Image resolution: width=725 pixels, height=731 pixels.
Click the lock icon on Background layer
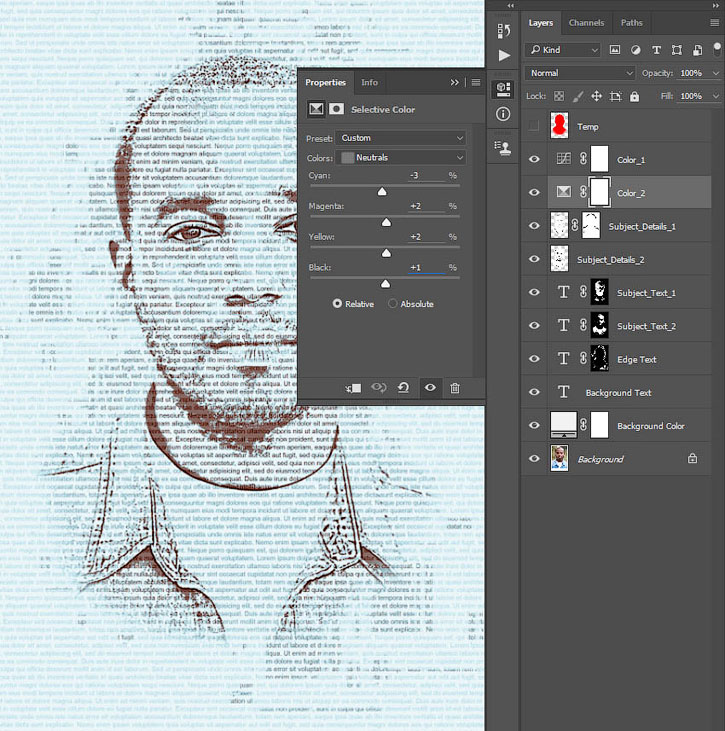pos(692,459)
